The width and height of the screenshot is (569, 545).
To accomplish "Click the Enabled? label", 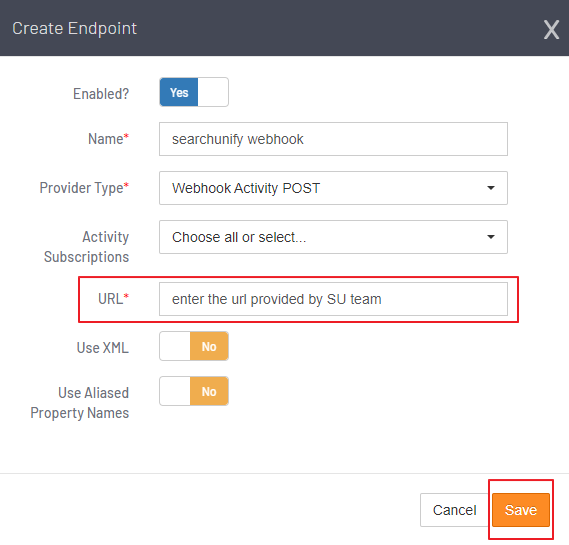I will 101,94.
